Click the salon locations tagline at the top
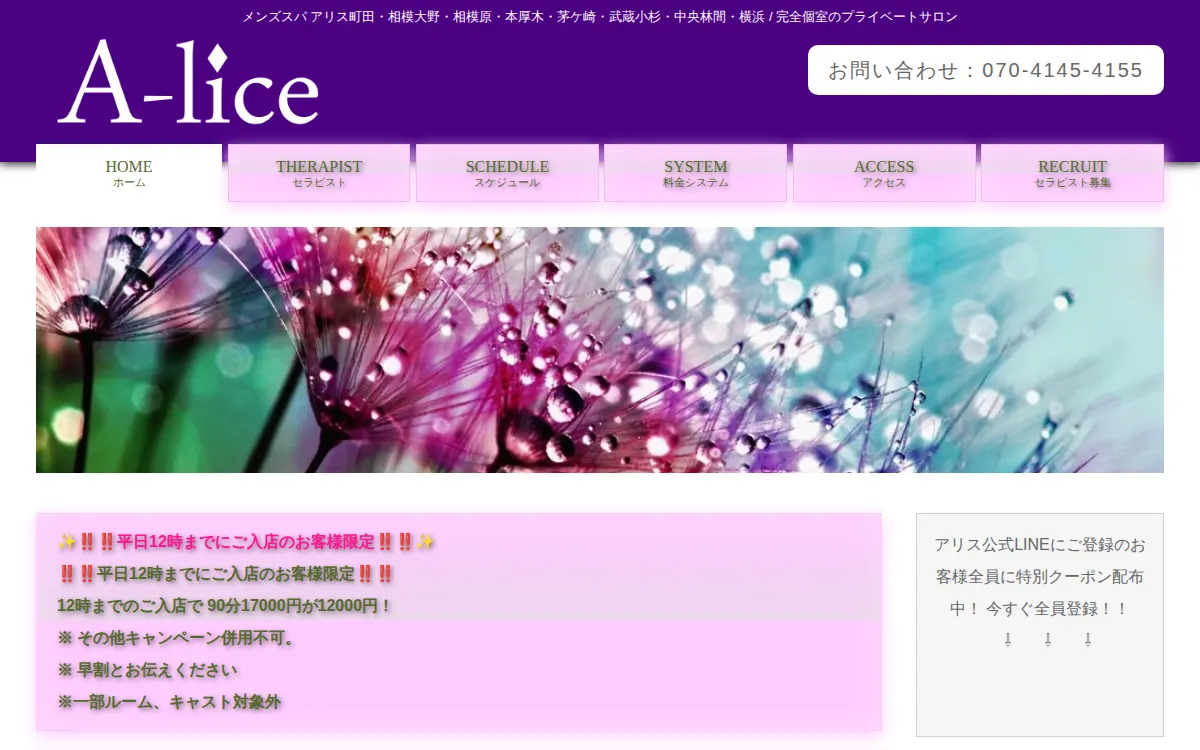Screen dimensions: 1200x750 click(600, 17)
